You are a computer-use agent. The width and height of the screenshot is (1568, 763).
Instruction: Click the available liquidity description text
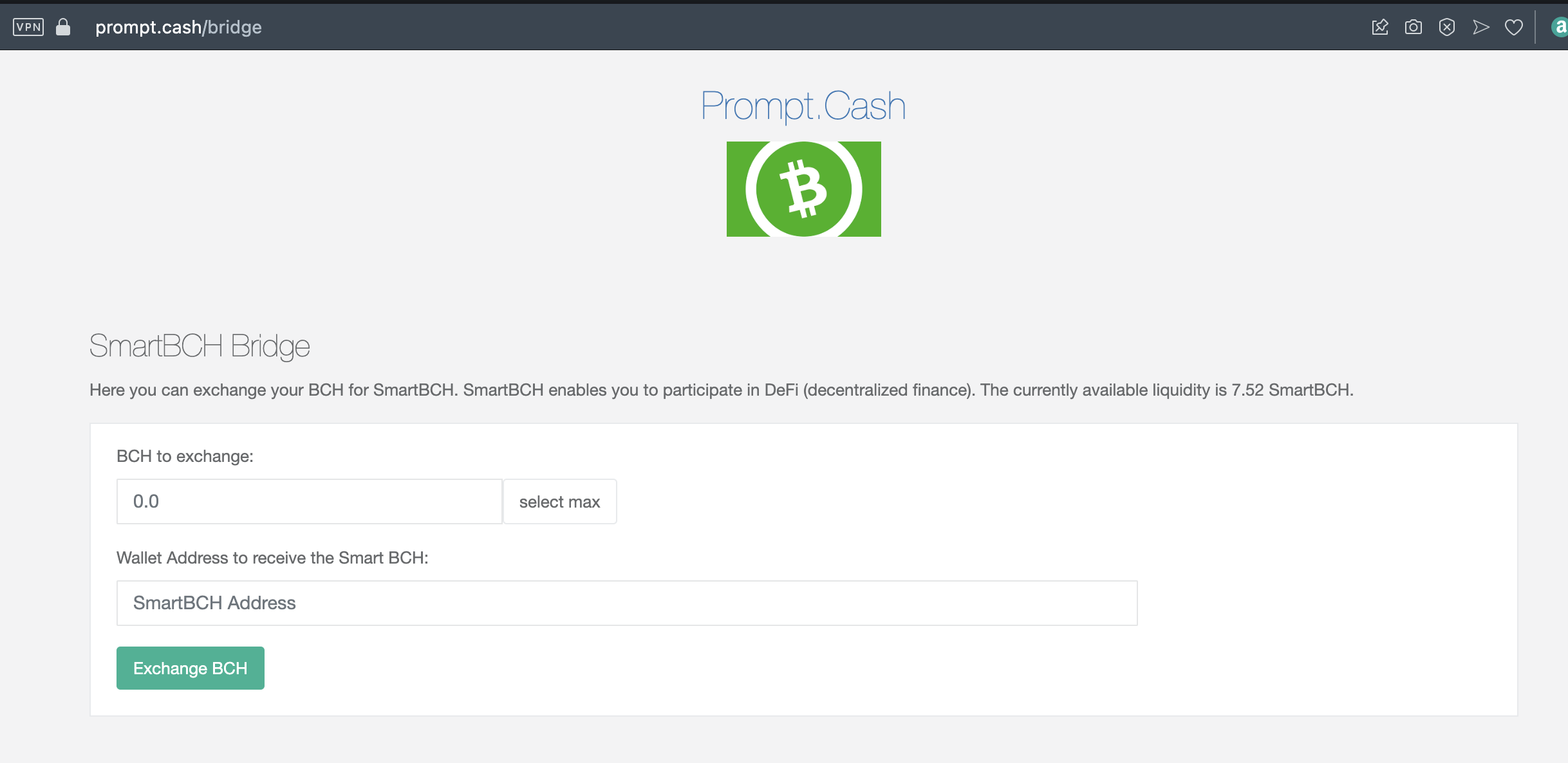(x=722, y=390)
